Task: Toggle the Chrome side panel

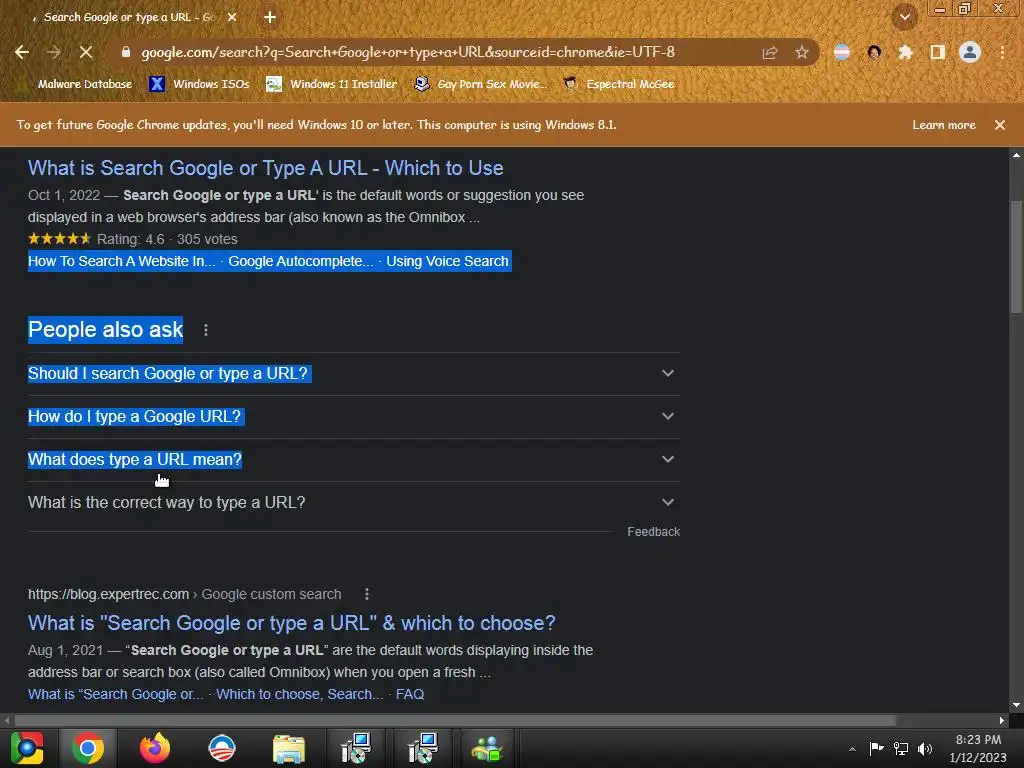Action: pos(938,52)
